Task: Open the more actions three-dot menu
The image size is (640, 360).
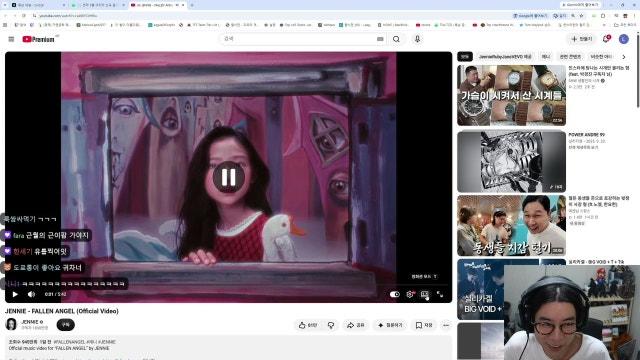Action: (446, 325)
